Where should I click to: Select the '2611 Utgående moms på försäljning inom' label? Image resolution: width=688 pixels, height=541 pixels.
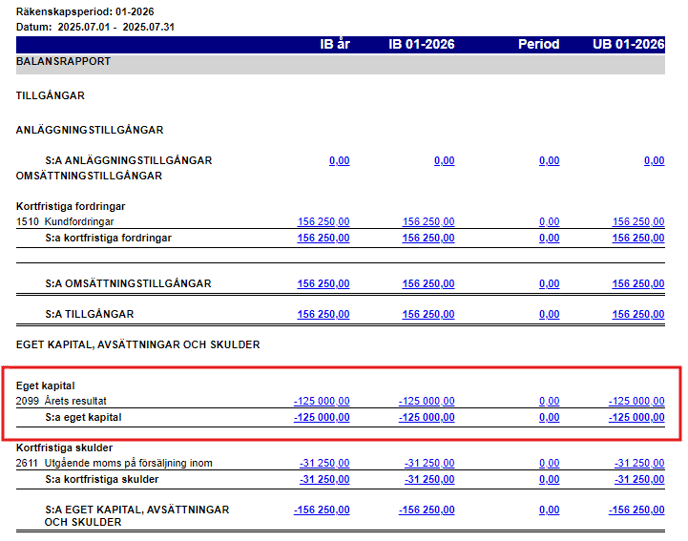pos(114,463)
